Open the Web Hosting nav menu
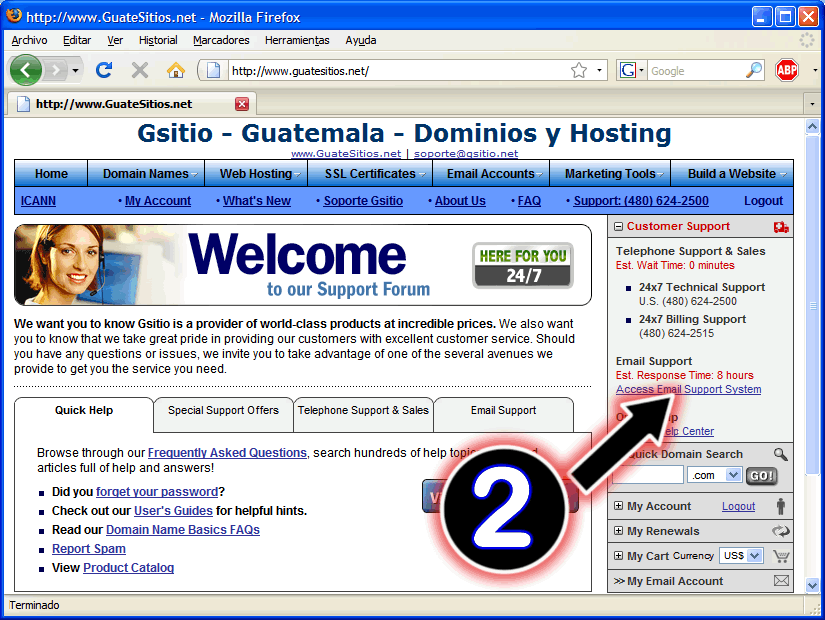Viewport: 825px width, 620px height. [256, 174]
